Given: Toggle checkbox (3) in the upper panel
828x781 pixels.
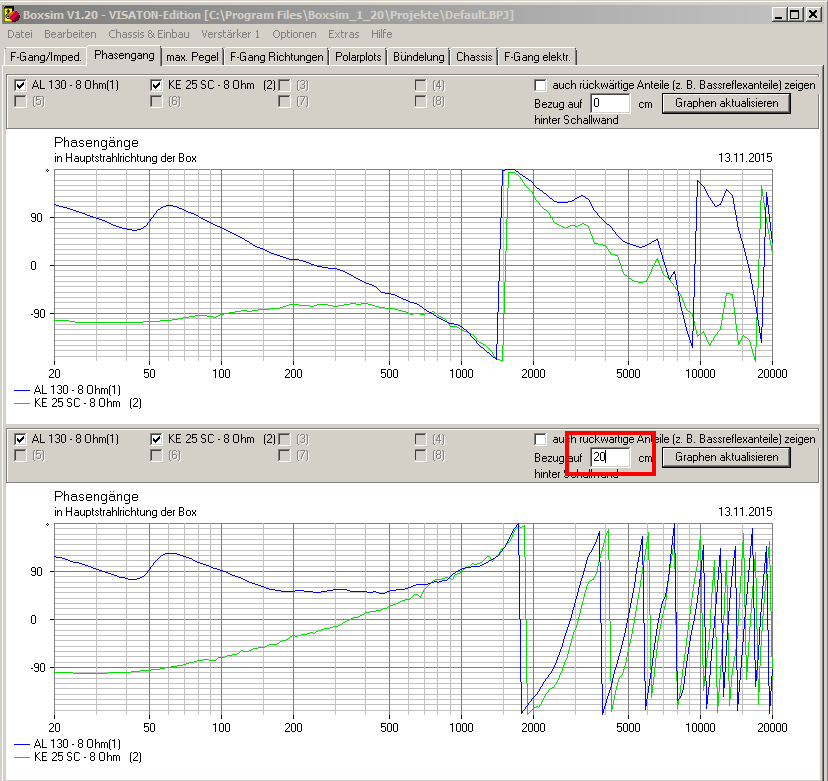Looking at the screenshot, I should click(284, 85).
